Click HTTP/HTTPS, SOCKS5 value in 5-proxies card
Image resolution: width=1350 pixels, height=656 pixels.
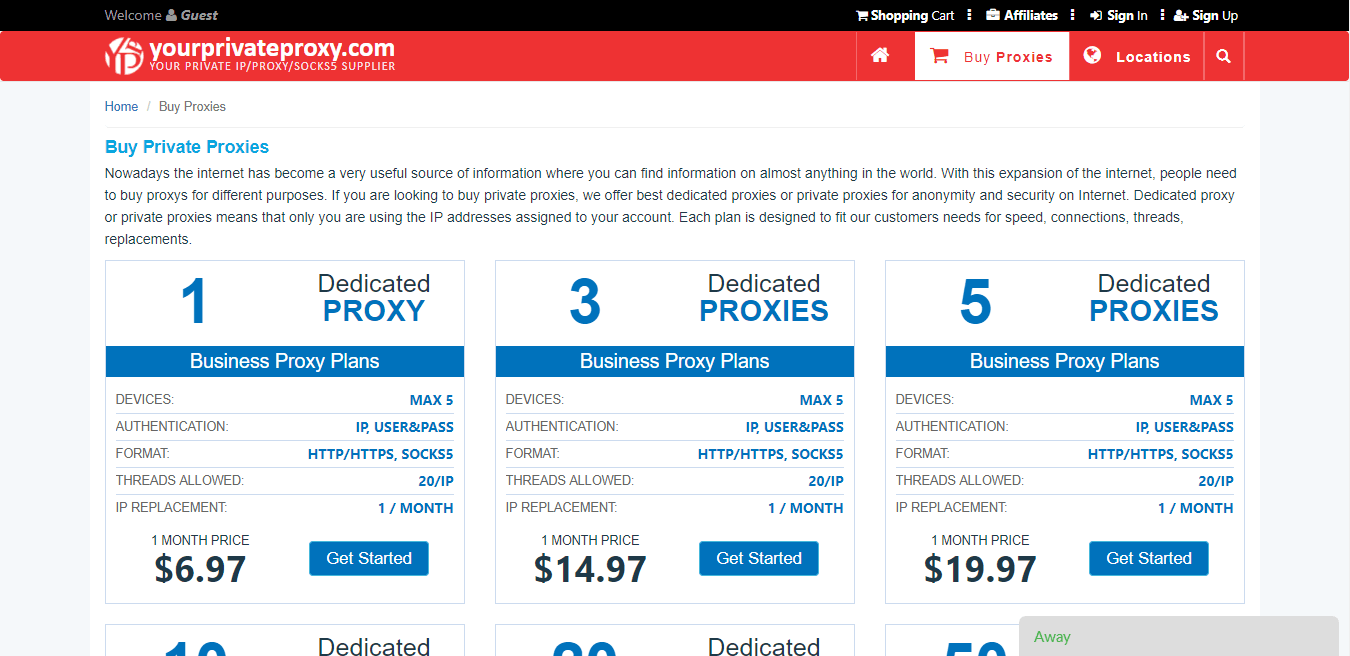coord(1161,454)
